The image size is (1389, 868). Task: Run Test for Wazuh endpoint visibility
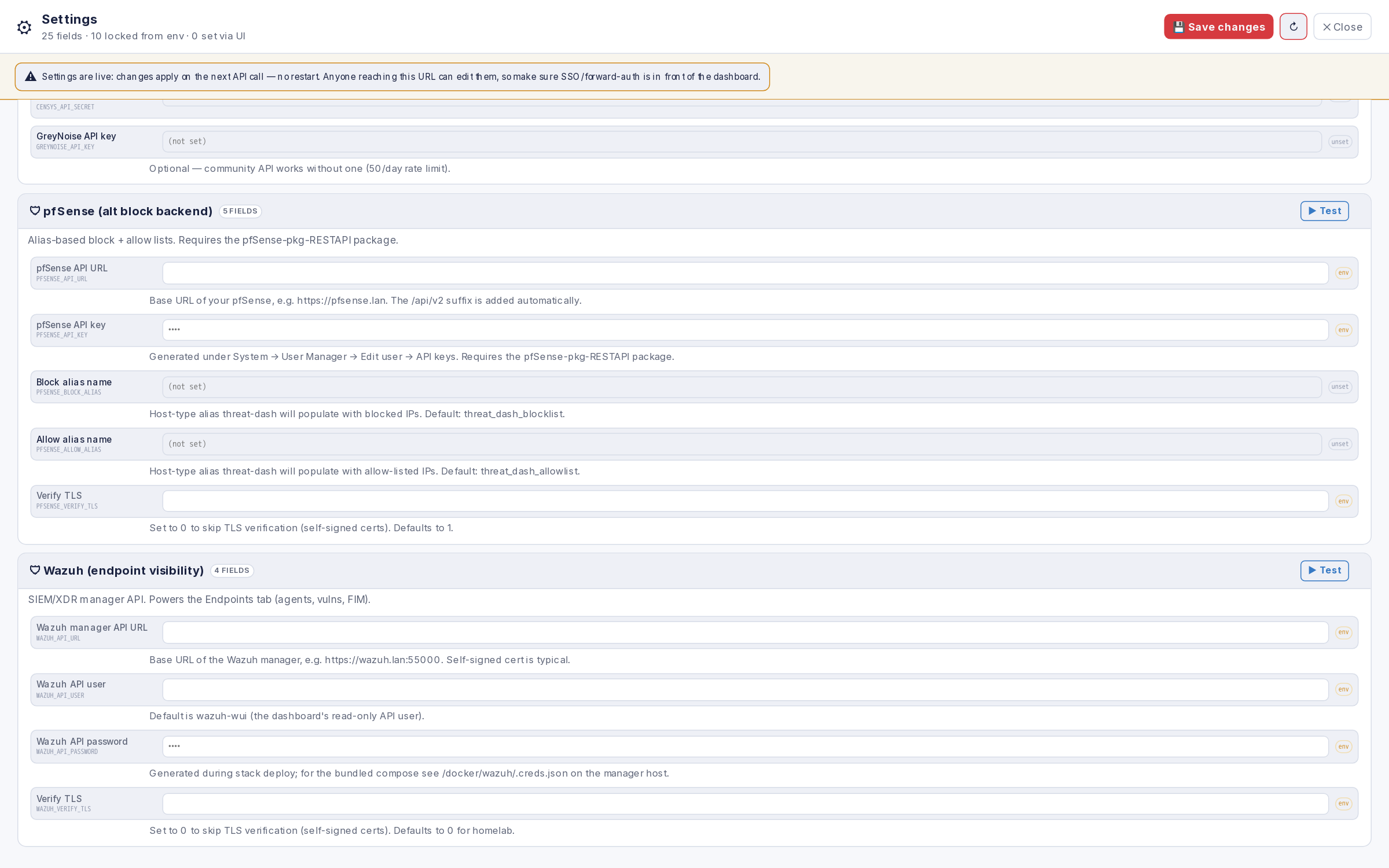1324,570
